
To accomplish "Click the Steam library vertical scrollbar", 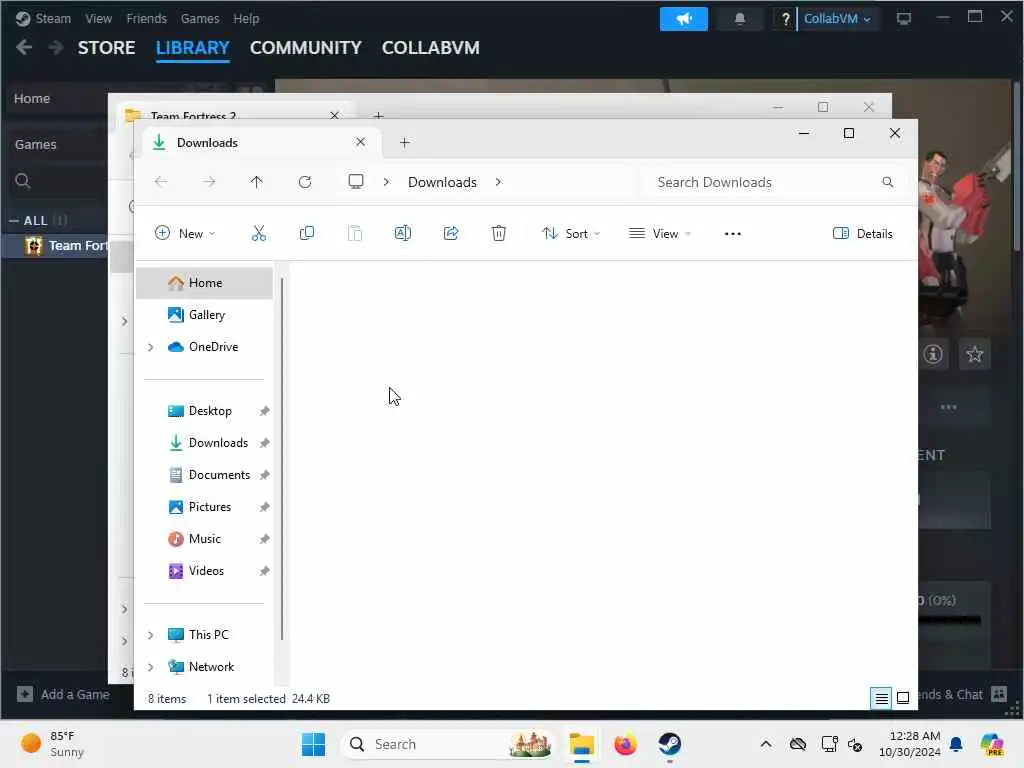I will pyautogui.click(x=1017, y=166).
